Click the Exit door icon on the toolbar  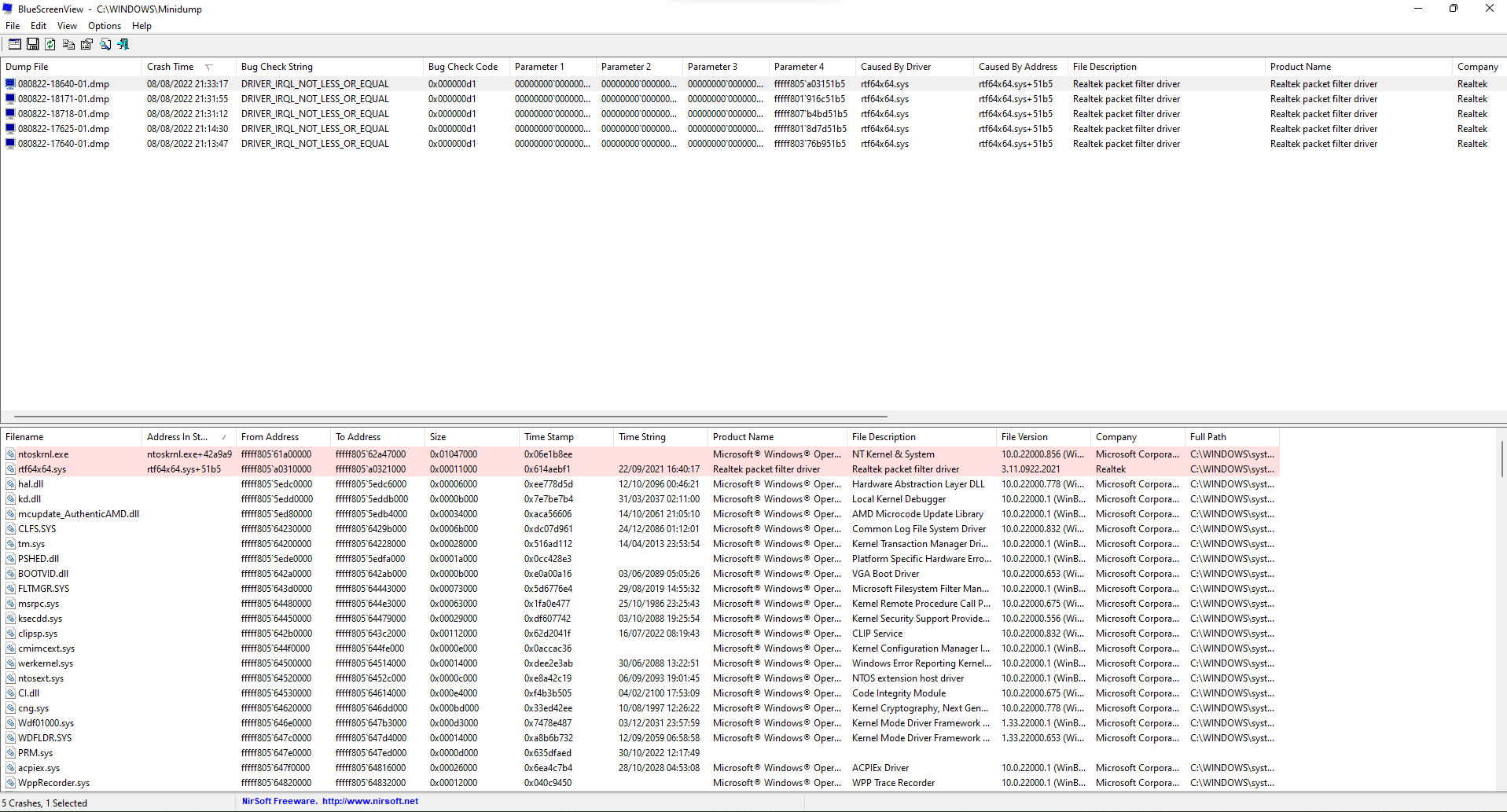[x=123, y=44]
